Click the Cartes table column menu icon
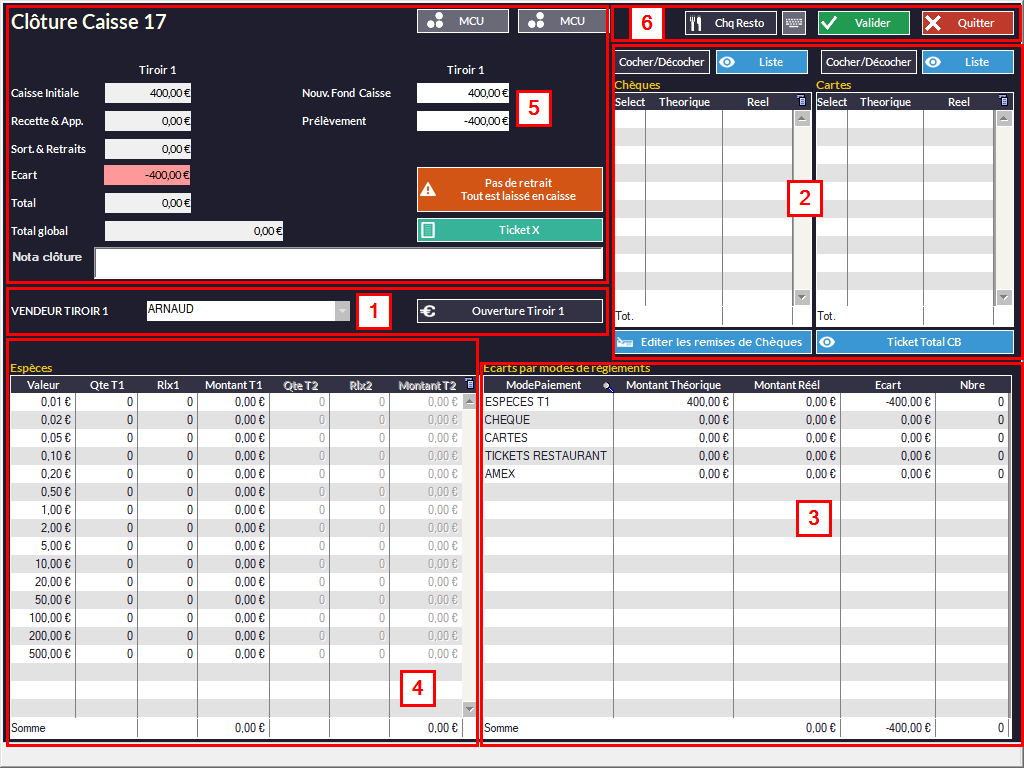Image resolution: width=1024 pixels, height=768 pixels. [x=1005, y=101]
